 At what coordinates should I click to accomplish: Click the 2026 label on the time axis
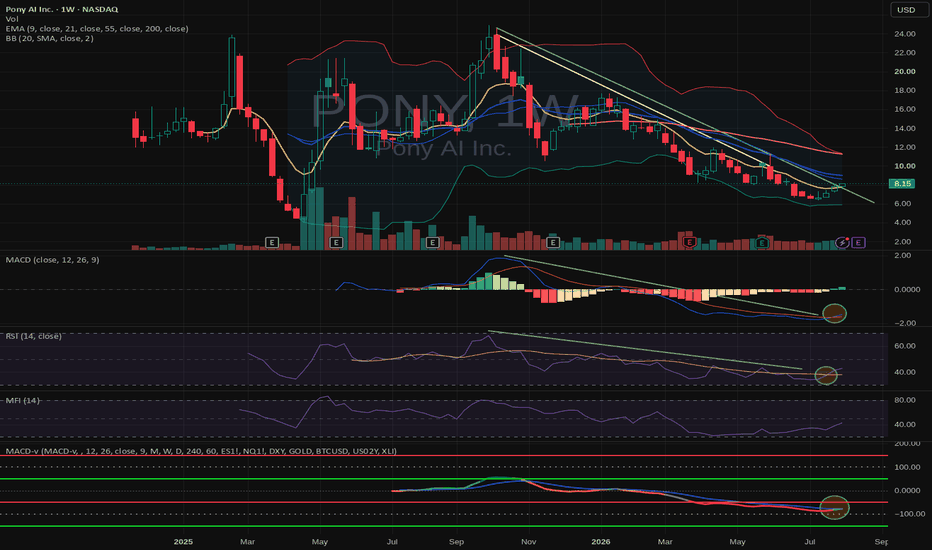tap(601, 542)
